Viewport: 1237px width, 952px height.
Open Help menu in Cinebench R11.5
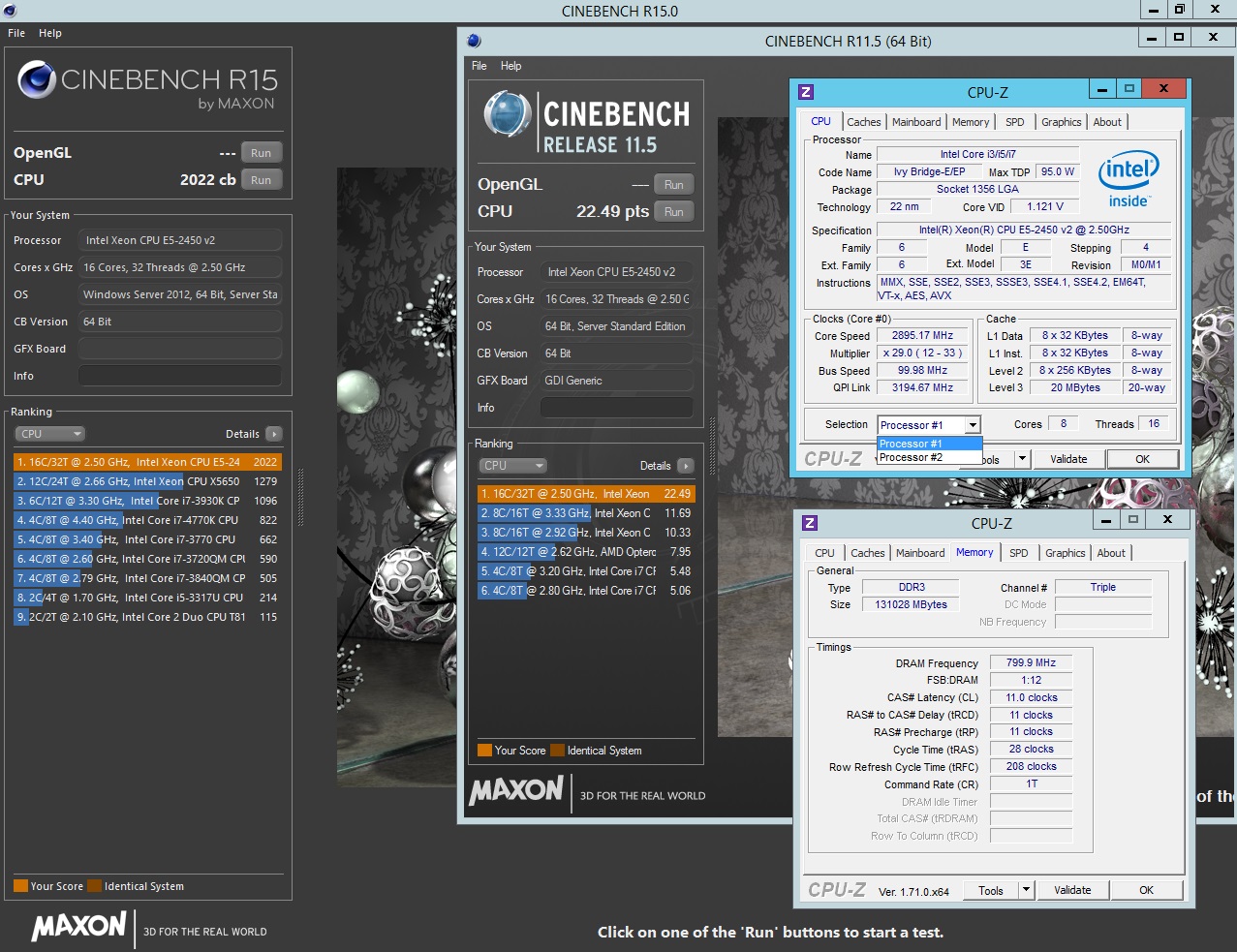tap(511, 66)
